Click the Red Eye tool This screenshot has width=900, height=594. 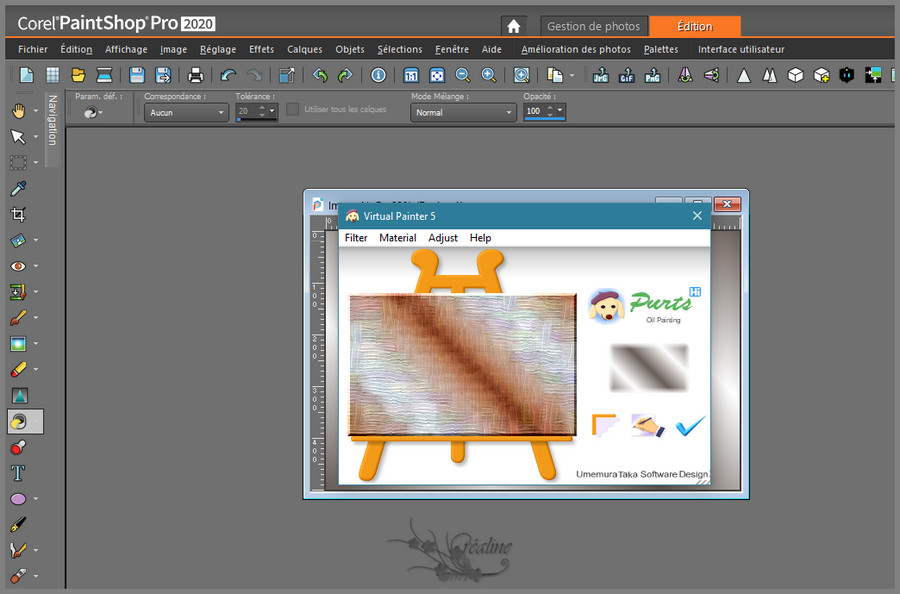point(18,266)
